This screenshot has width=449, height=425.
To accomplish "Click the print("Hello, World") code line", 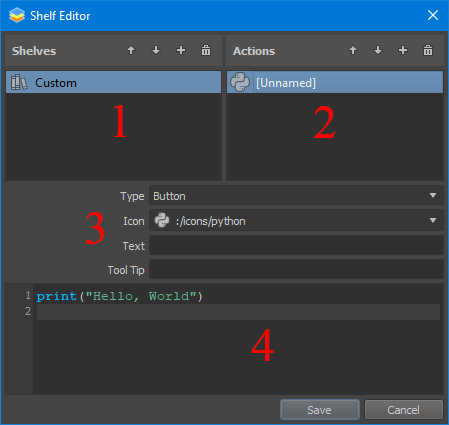I will 119,296.
